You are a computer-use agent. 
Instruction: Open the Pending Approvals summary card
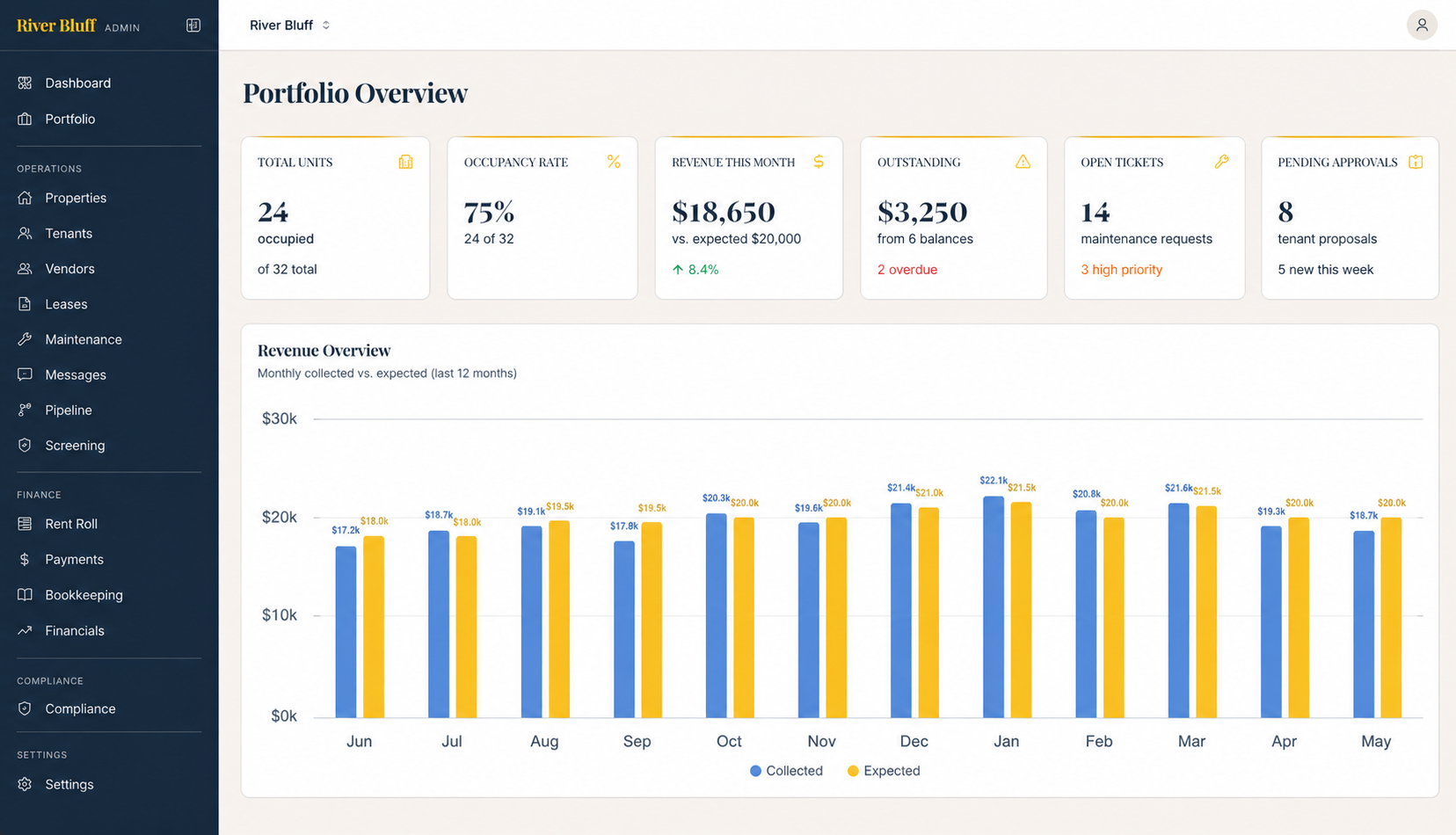click(x=1350, y=218)
